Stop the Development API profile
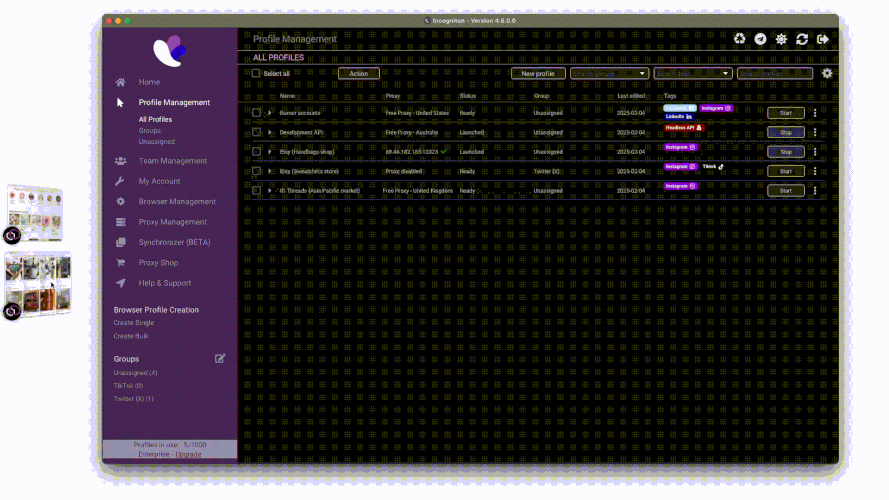The image size is (889, 500). coord(785,132)
